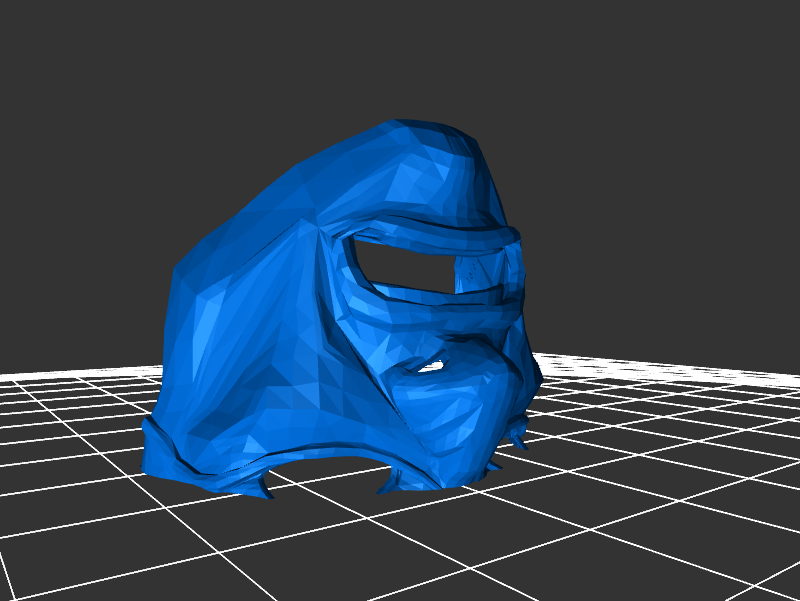Screen dimensions: 800x601
Task: Click the lower ridge beneath the eye slit
Action: [440, 302]
